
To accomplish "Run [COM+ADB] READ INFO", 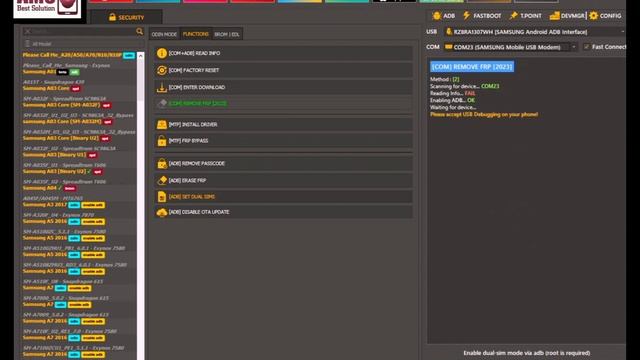I will 283,53.
